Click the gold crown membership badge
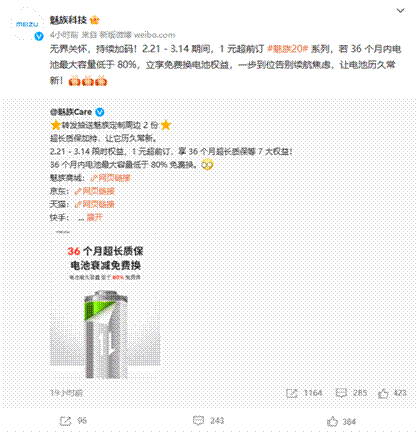 [94, 20]
